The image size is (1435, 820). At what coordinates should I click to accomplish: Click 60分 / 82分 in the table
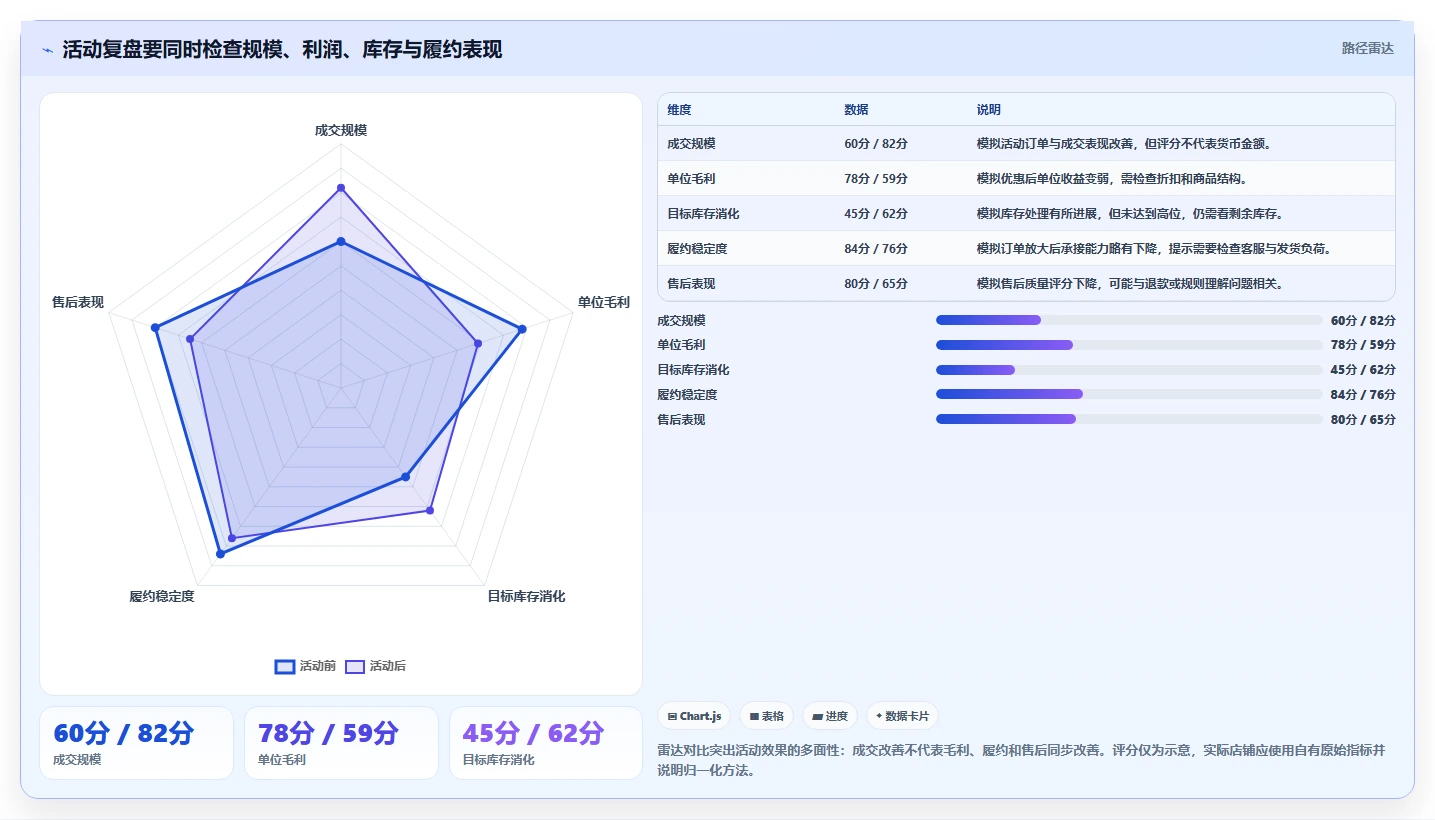pyautogui.click(x=876, y=144)
